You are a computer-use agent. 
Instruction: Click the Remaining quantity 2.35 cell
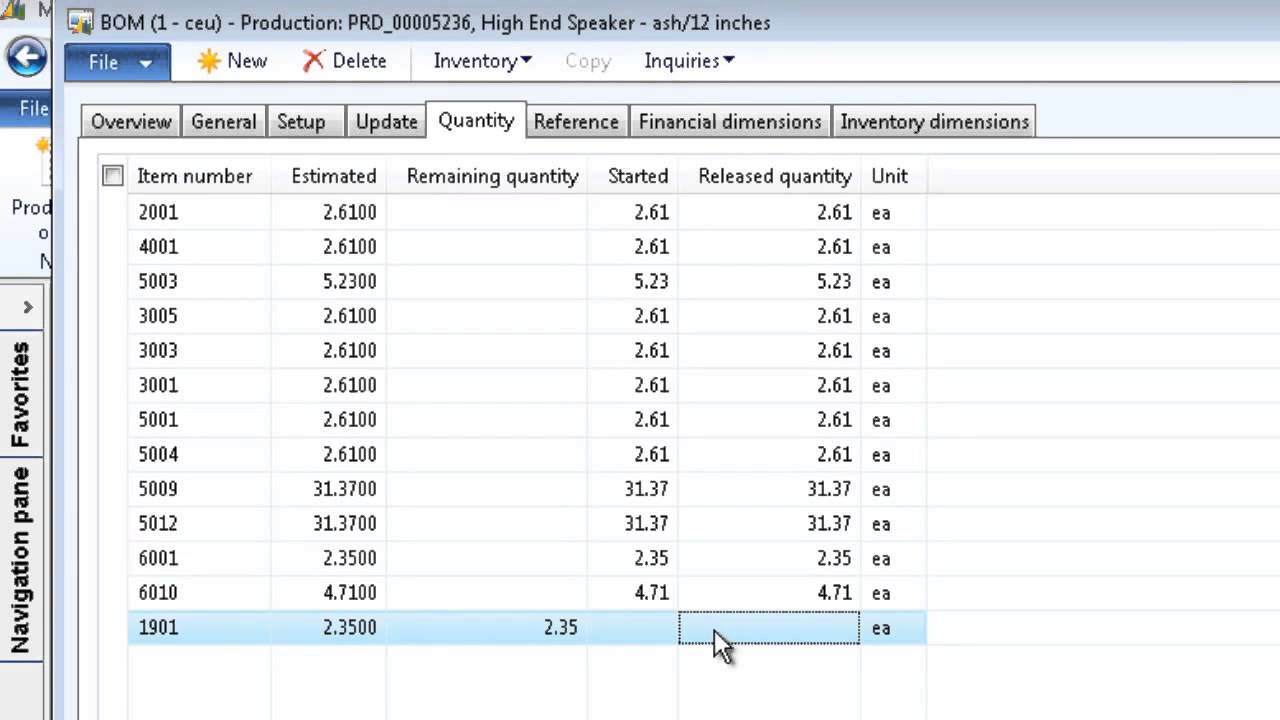pyautogui.click(x=487, y=628)
